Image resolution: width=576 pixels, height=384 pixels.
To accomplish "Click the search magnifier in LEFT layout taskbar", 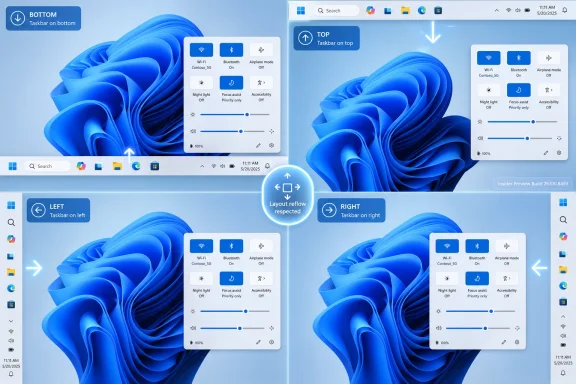I will pyautogui.click(x=11, y=222).
